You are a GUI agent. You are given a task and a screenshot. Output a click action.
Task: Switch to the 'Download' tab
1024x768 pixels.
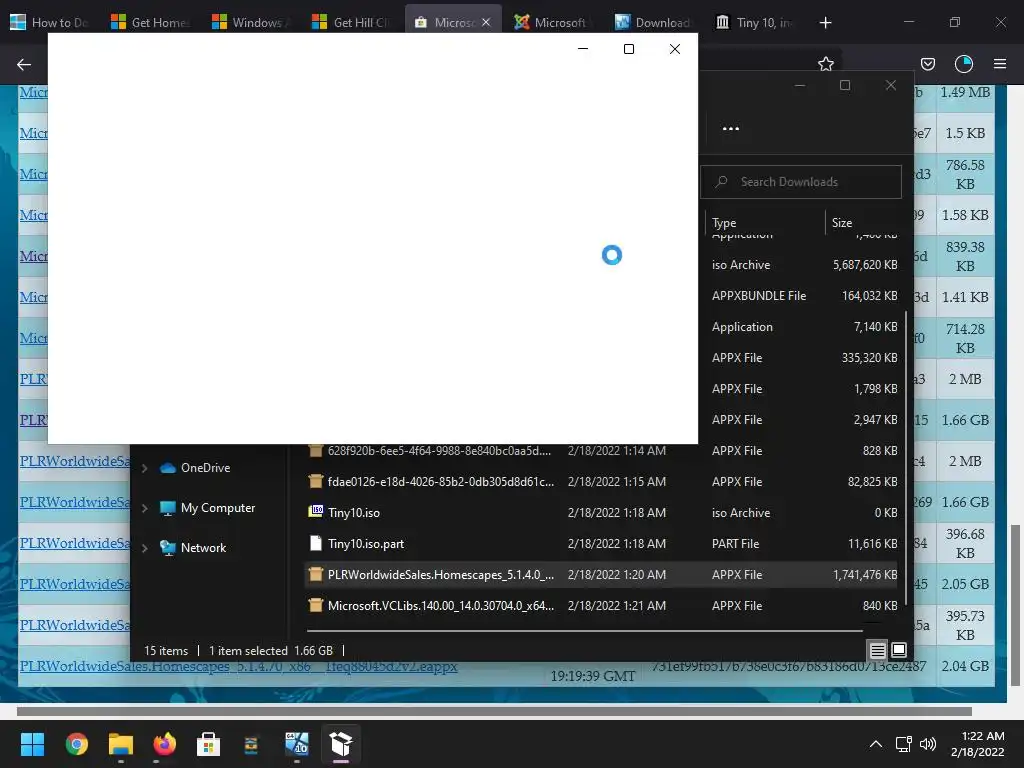(x=653, y=23)
